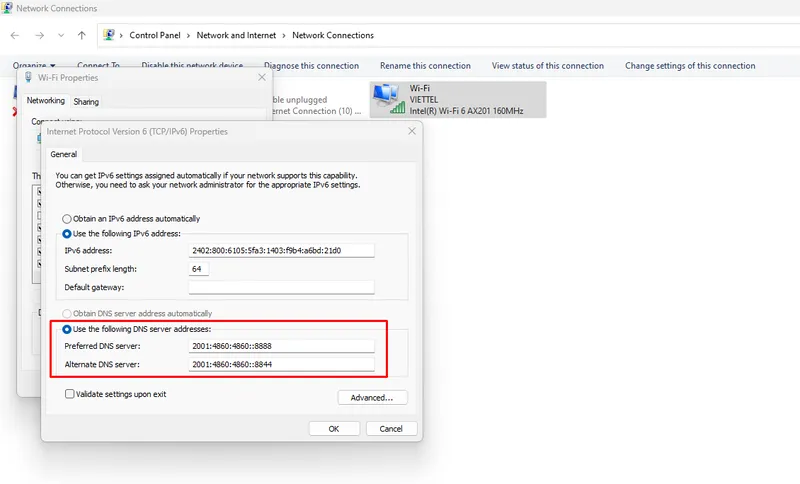
Task: Click the Control Panel icon in address bar
Action: pyautogui.click(x=109, y=35)
